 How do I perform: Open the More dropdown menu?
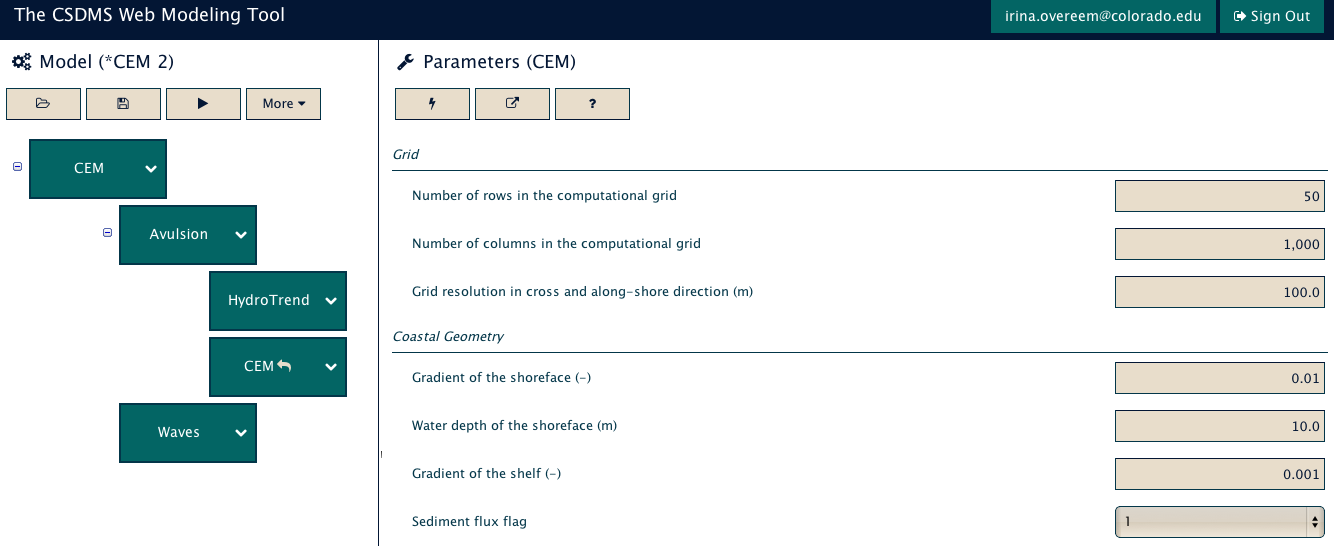(x=283, y=104)
